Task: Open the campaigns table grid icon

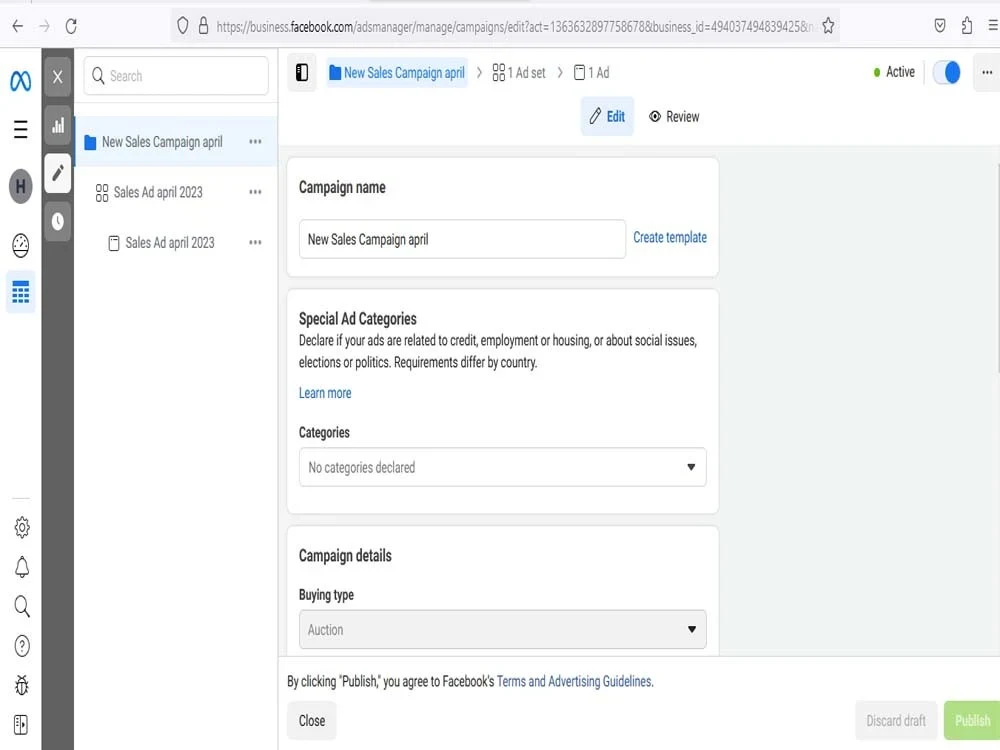Action: [x=20, y=292]
